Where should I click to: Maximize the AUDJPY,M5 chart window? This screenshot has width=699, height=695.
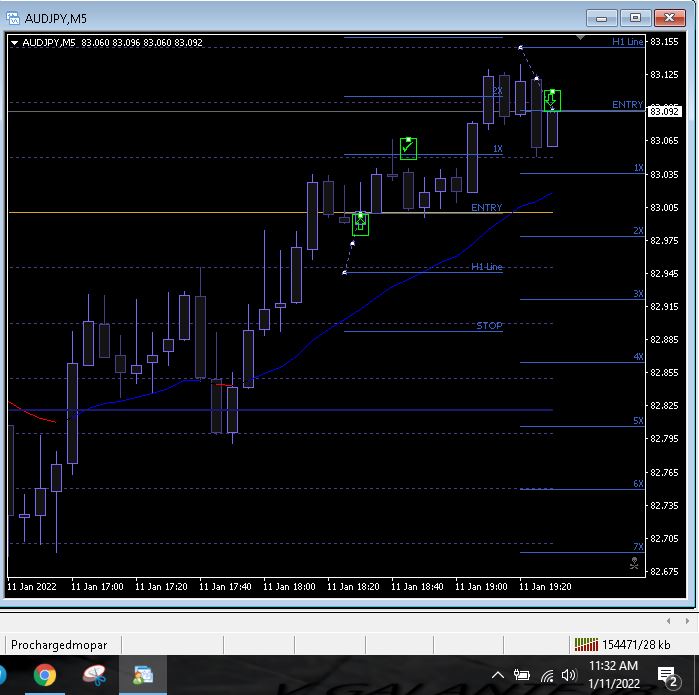coord(635,18)
